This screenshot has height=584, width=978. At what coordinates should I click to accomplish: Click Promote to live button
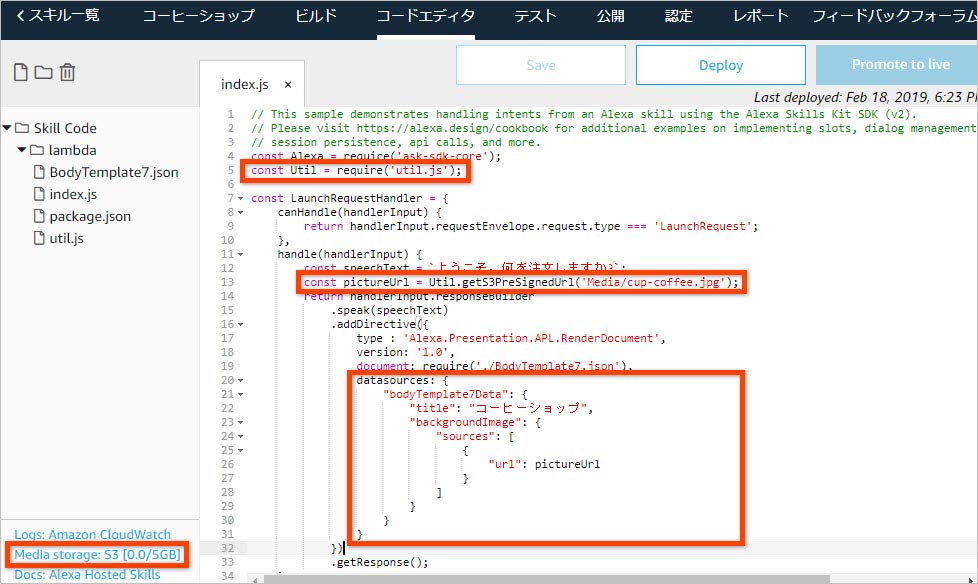coord(897,65)
